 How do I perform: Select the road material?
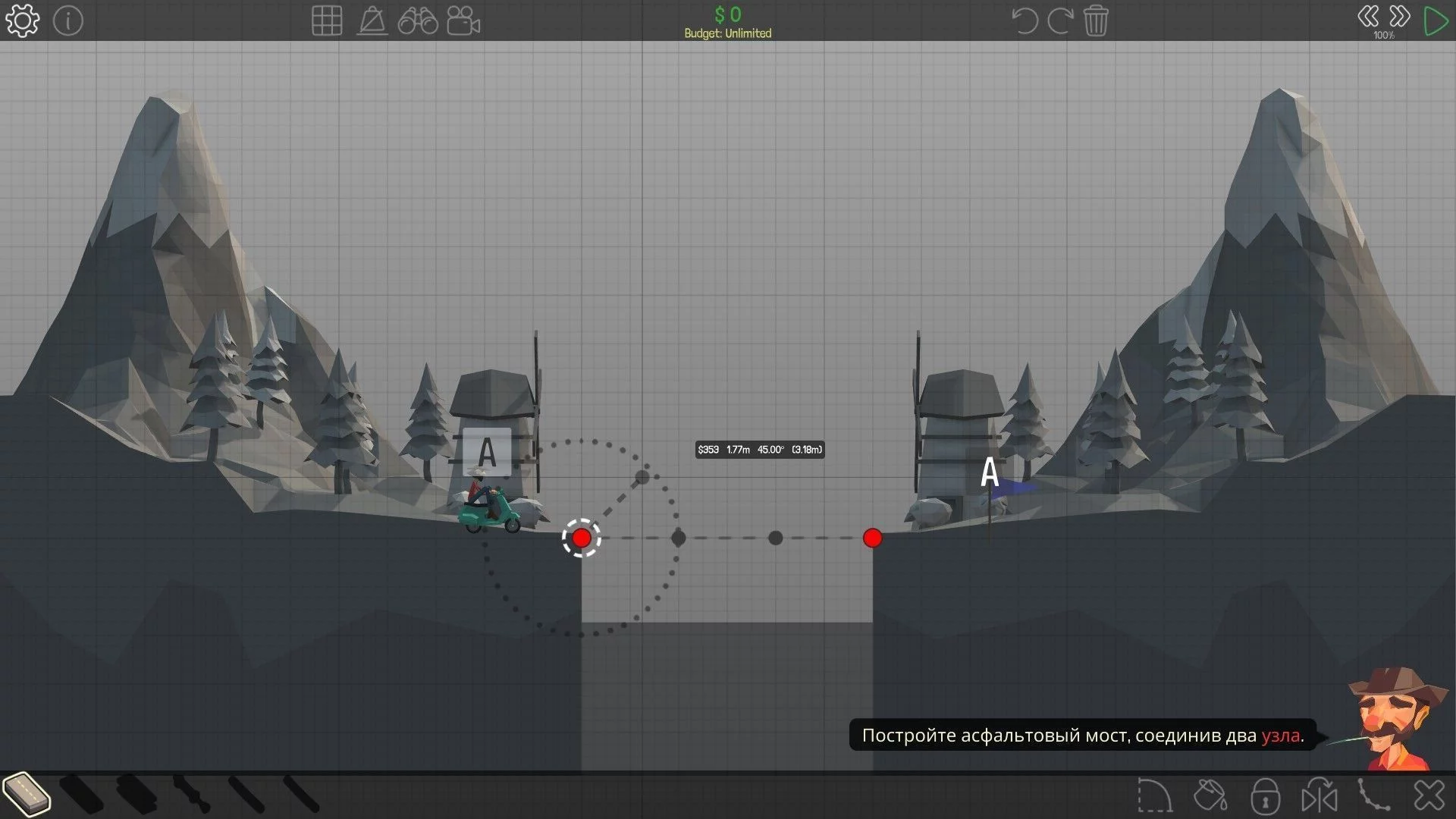click(27, 793)
